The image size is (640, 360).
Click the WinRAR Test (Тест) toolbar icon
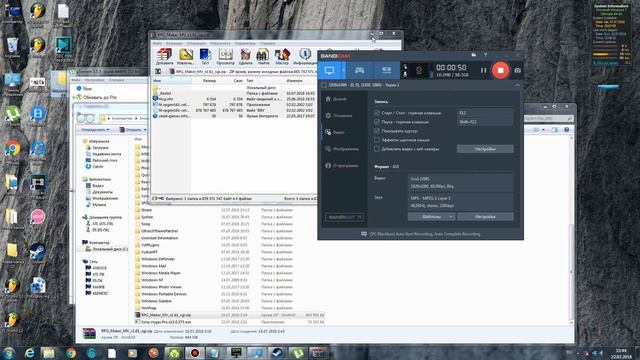205,57
